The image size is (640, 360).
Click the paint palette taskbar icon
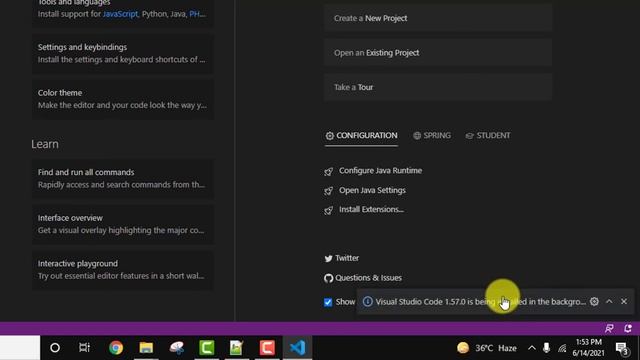tap(176, 348)
